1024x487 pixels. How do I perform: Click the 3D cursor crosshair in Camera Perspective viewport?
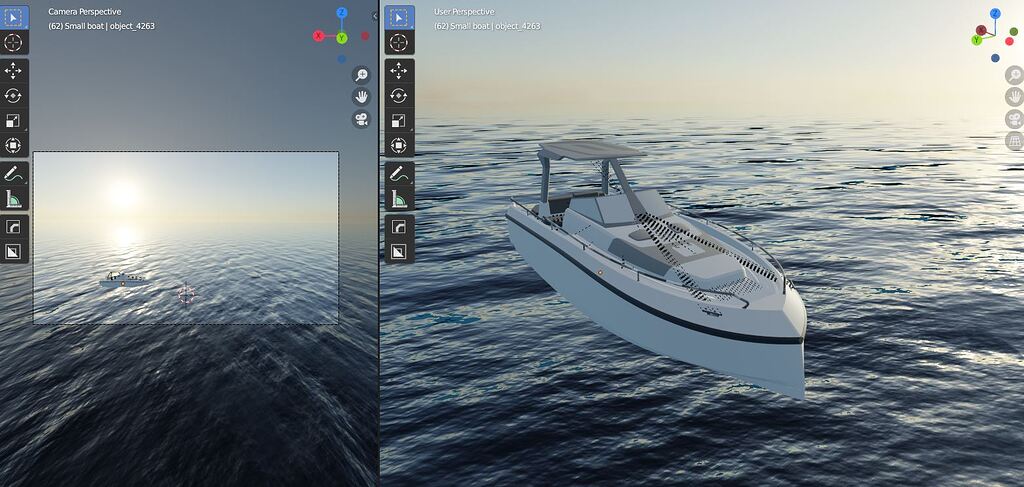click(186, 294)
